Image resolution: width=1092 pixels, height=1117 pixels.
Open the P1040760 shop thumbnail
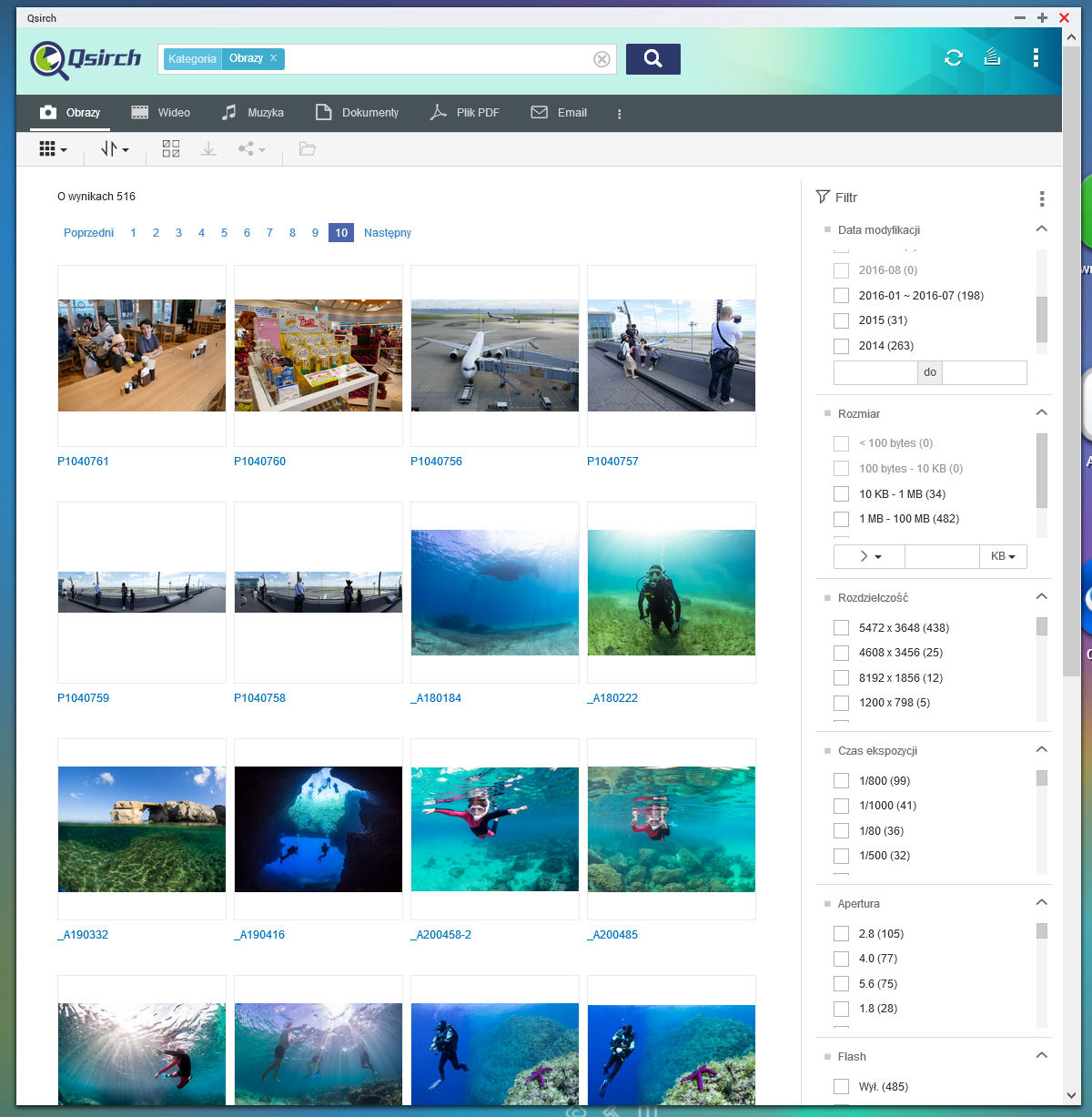coord(318,356)
